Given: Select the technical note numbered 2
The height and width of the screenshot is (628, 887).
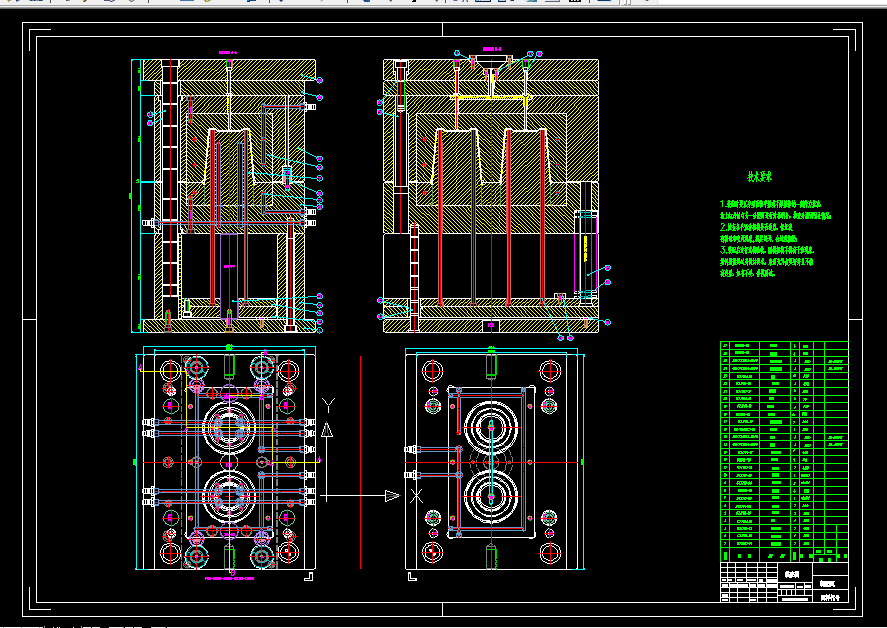Looking at the screenshot, I should coord(759,233).
